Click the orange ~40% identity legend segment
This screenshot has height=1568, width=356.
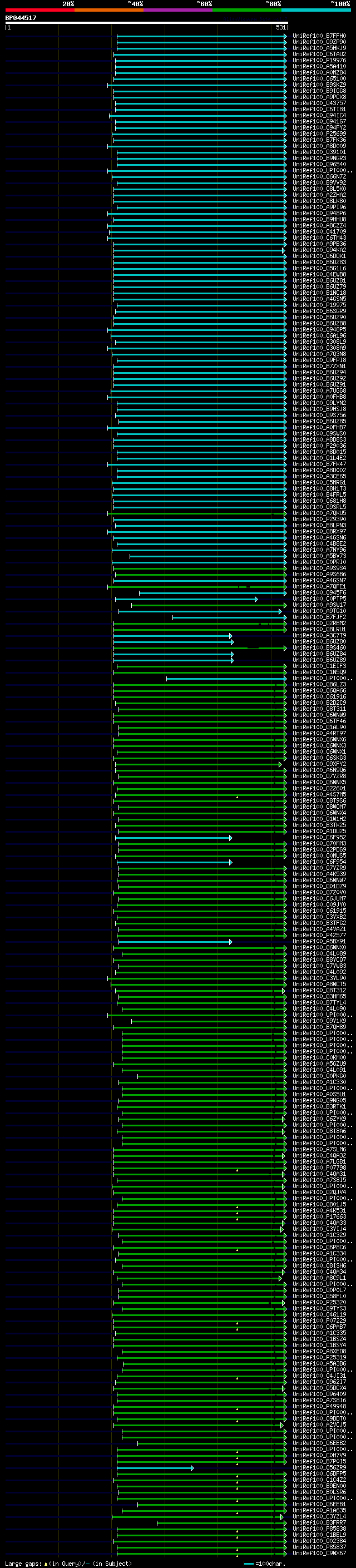(x=109, y=10)
